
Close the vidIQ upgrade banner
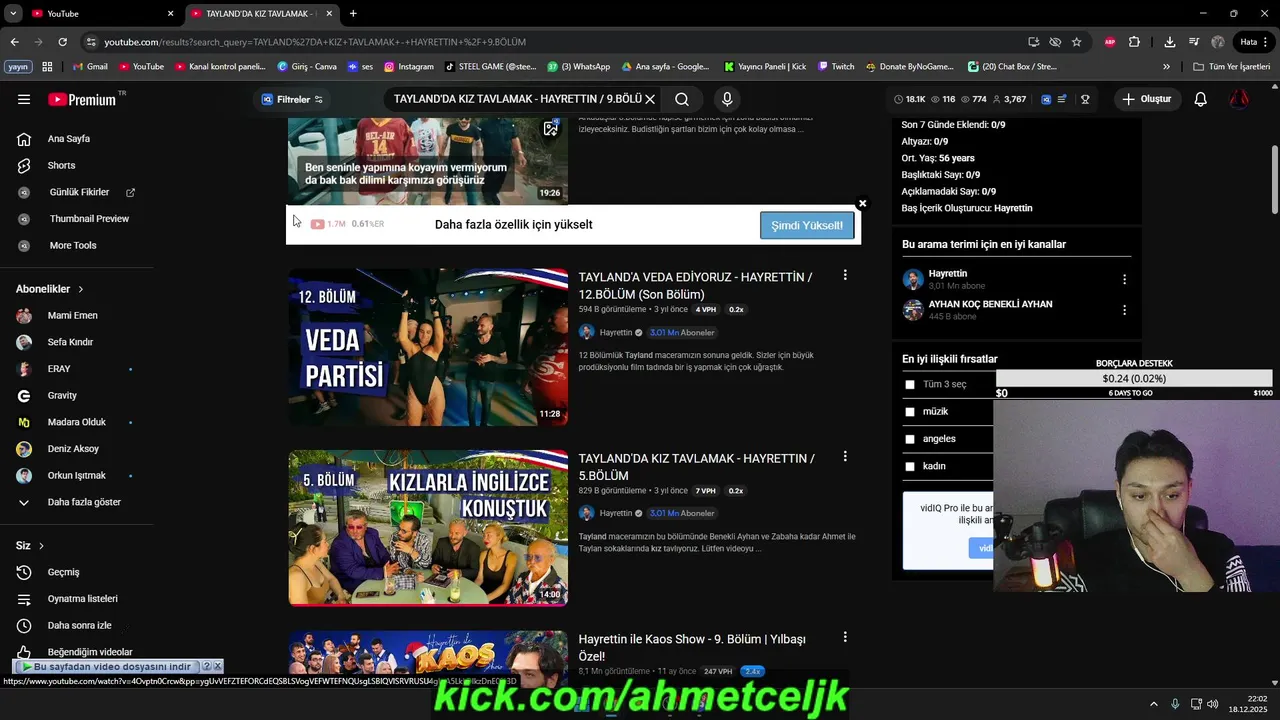click(x=862, y=204)
